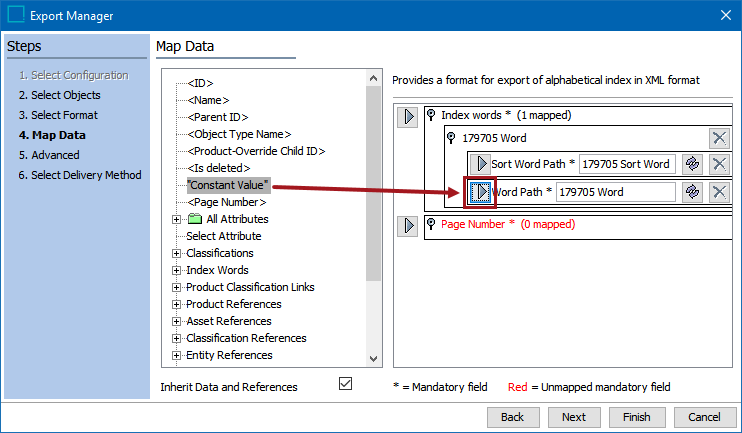Click the highlighted Word Path map arrow
The height and width of the screenshot is (433, 742).
pyautogui.click(x=480, y=191)
